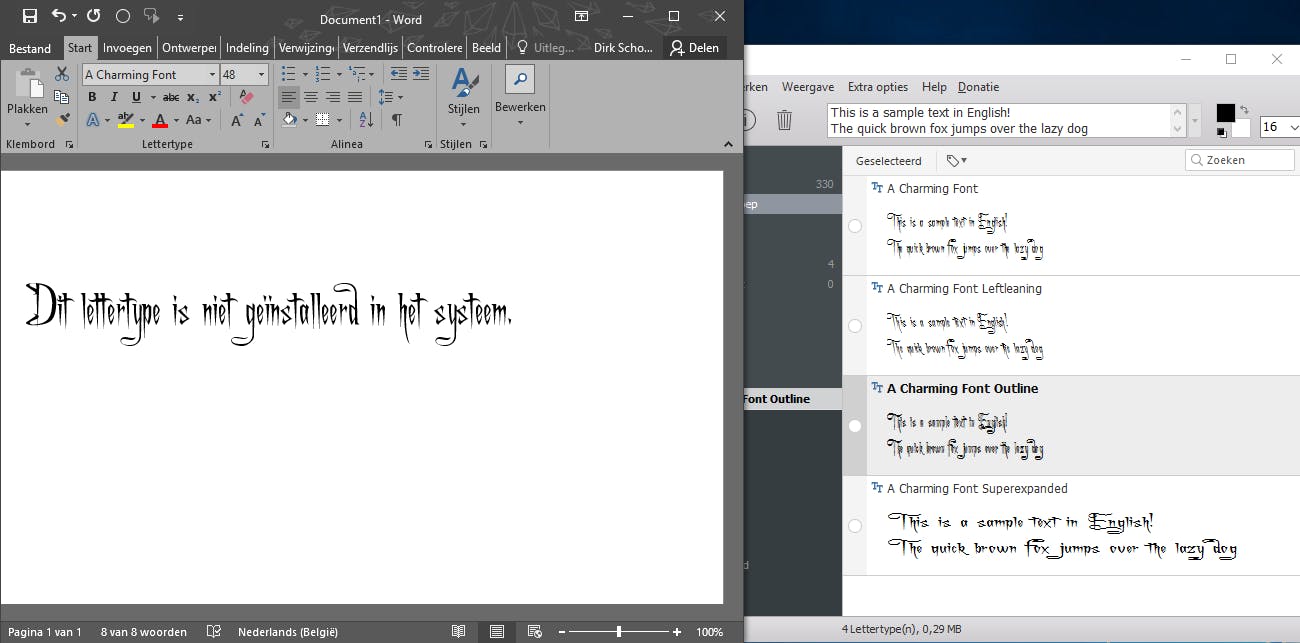1300x643 pixels.
Task: Open the Invoegen ribbon tab
Action: tap(127, 47)
